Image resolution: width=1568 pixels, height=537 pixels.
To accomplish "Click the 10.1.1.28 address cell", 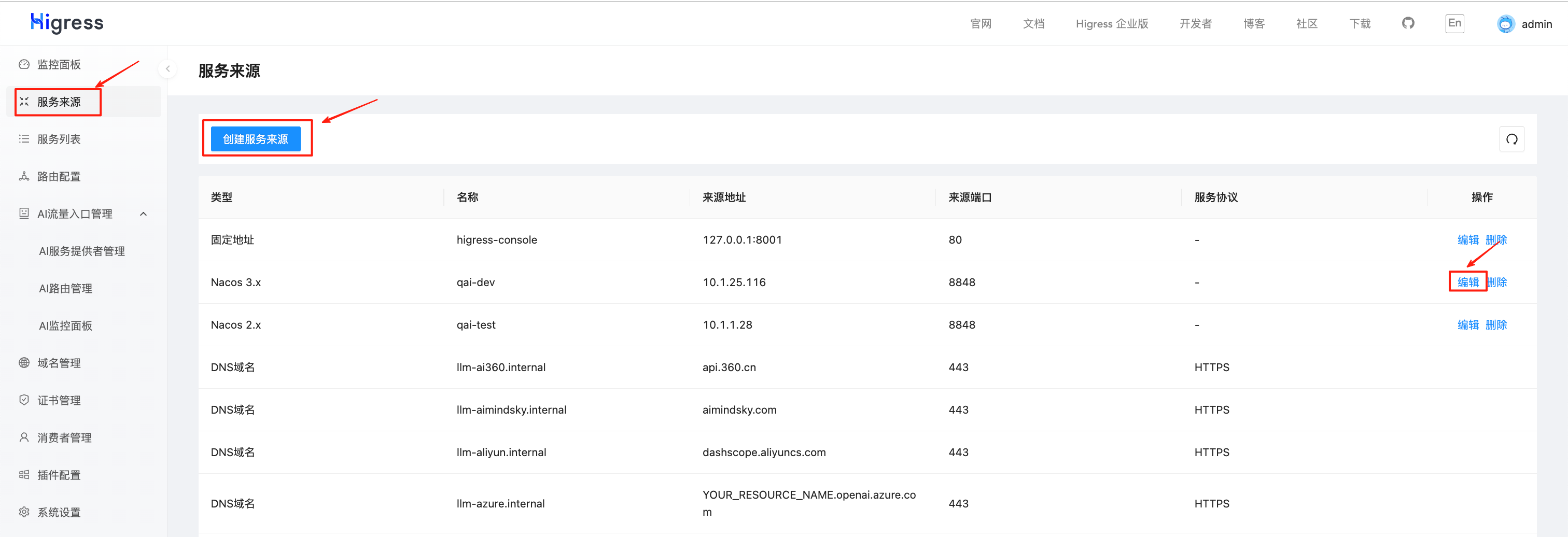I will [x=727, y=325].
